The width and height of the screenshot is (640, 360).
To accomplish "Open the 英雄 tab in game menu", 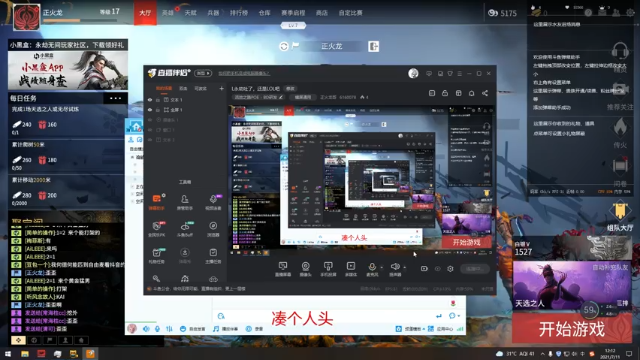I will tap(168, 13).
